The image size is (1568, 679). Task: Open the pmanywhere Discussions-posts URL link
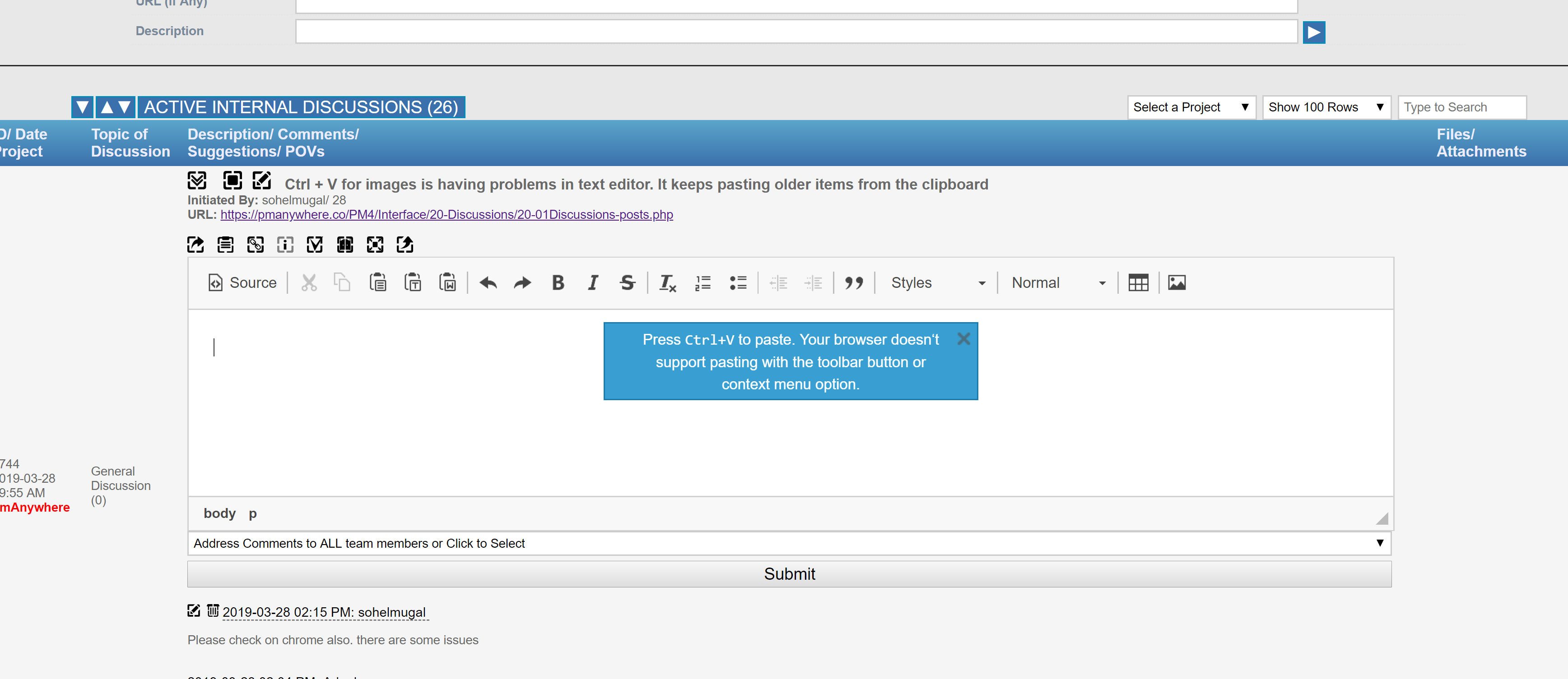(446, 215)
